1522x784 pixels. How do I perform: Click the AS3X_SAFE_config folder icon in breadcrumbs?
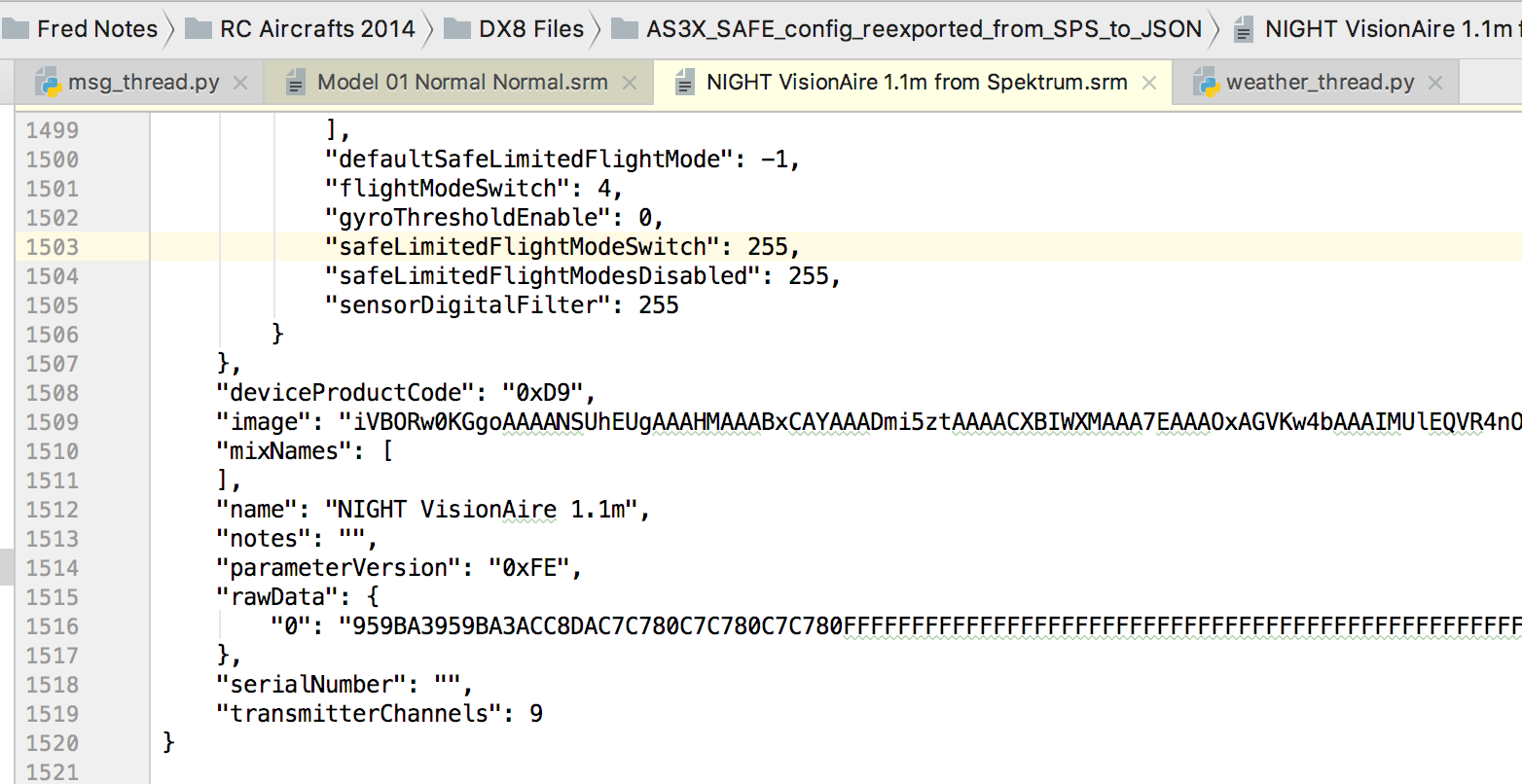625,29
